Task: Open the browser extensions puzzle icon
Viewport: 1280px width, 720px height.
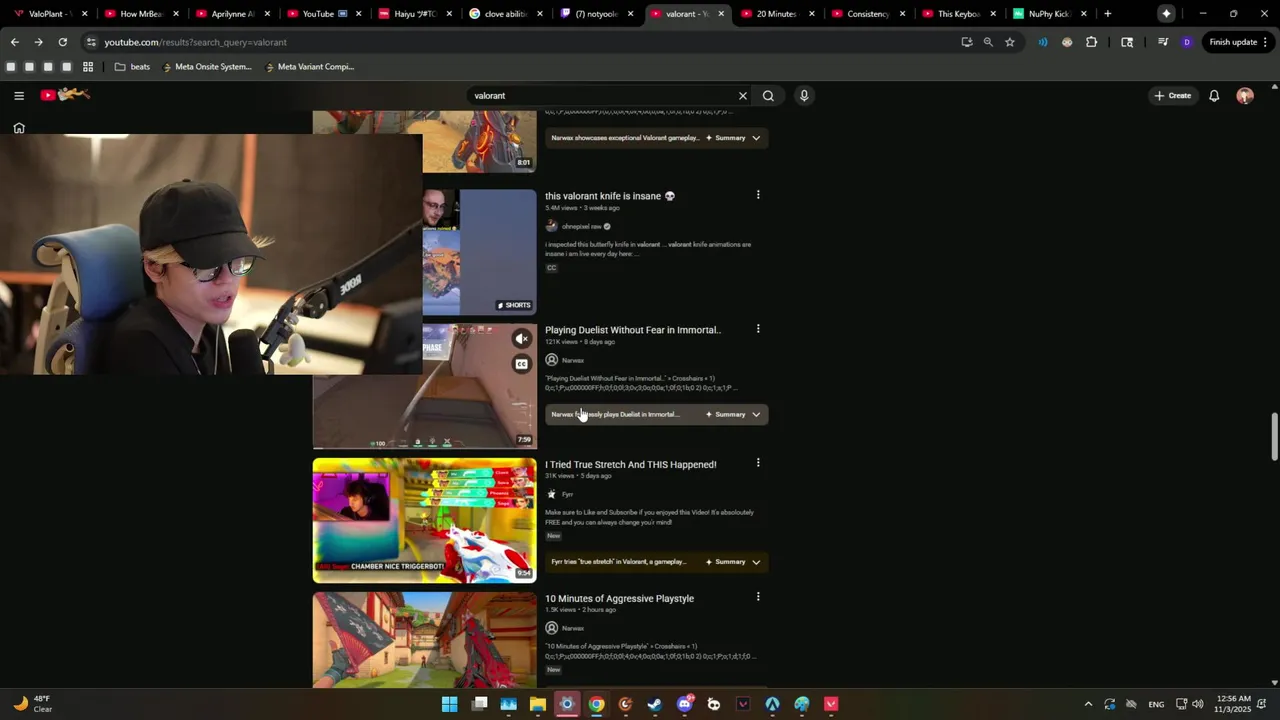Action: click(1091, 42)
